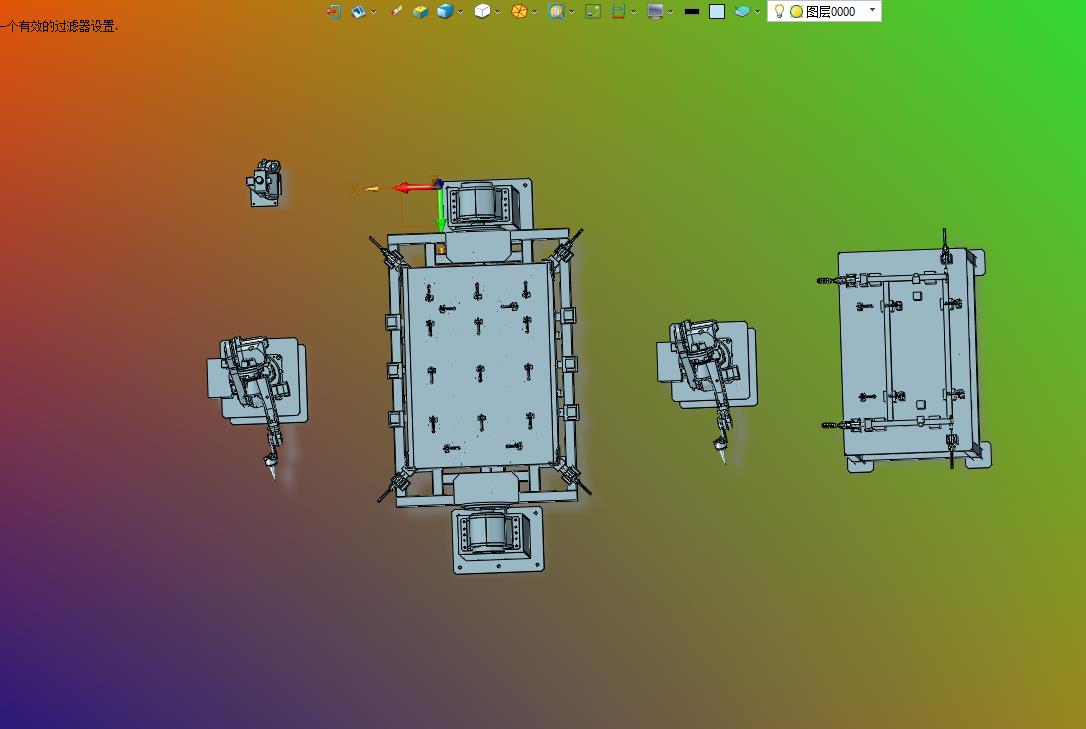
Task: Click the teal layers stack icon
Action: [742, 11]
